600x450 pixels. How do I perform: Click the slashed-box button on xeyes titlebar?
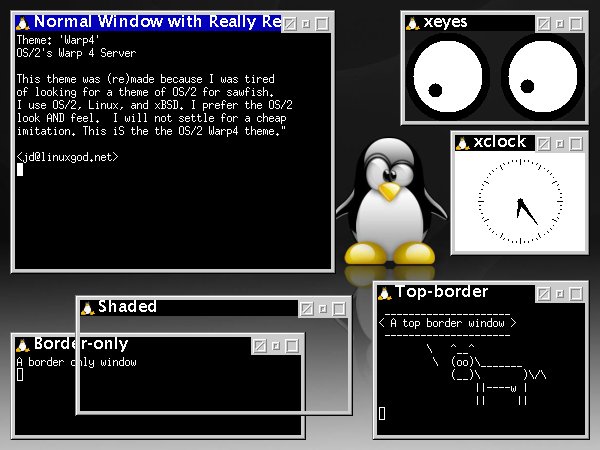click(544, 24)
